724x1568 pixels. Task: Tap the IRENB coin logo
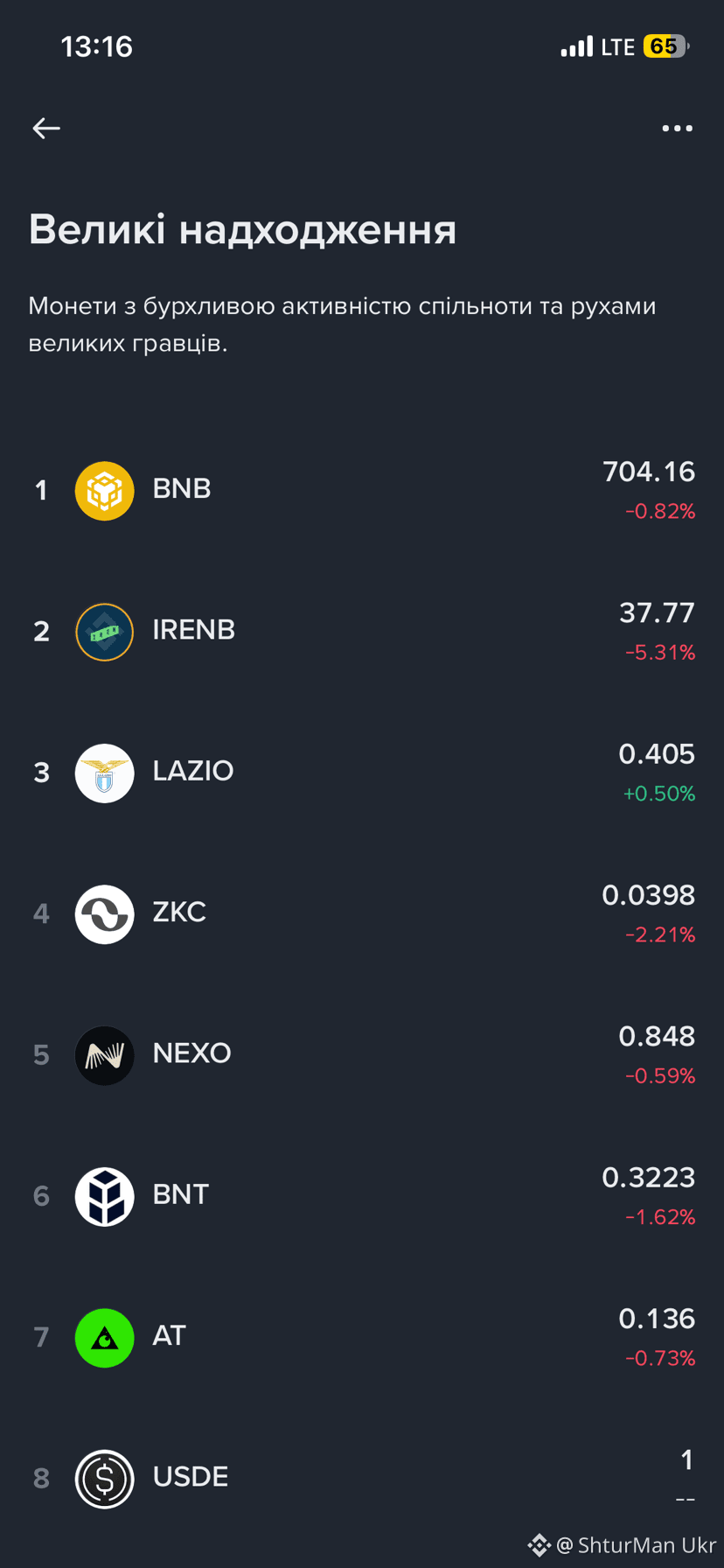(104, 632)
